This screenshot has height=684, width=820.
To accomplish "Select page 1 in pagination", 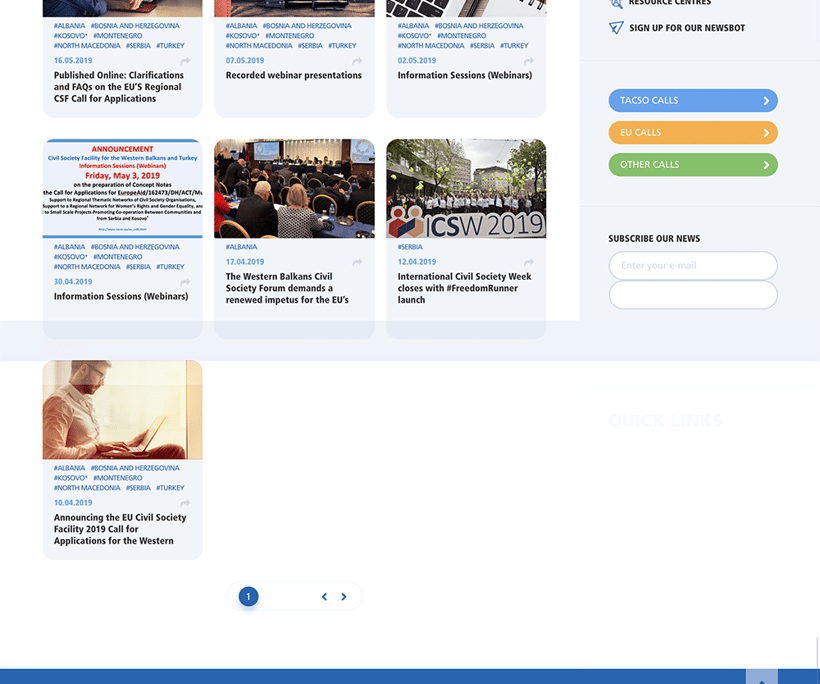I will pos(248,597).
